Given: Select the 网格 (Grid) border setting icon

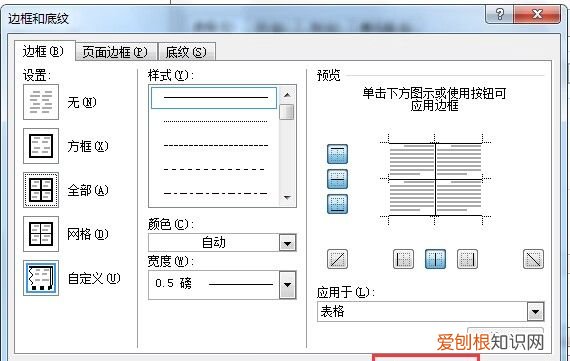Looking at the screenshot, I should [41, 234].
